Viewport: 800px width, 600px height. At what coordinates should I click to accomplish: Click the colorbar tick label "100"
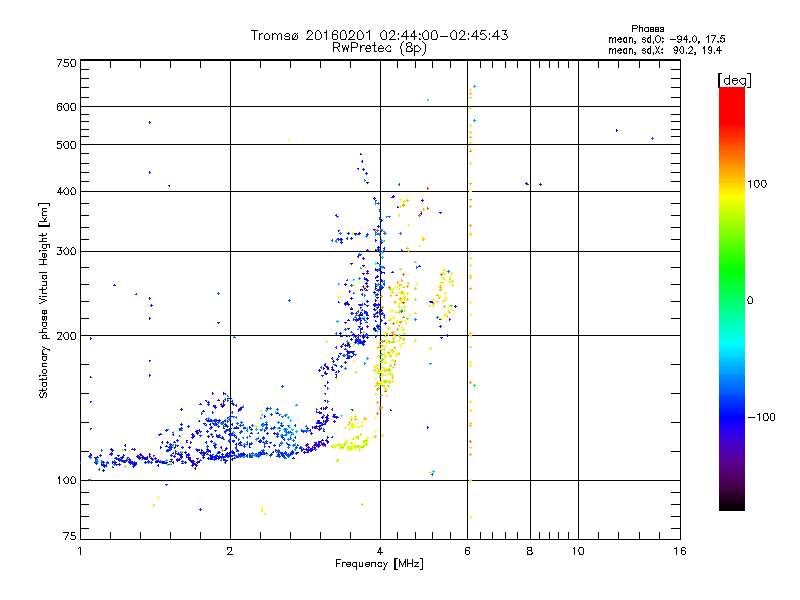[x=757, y=184]
